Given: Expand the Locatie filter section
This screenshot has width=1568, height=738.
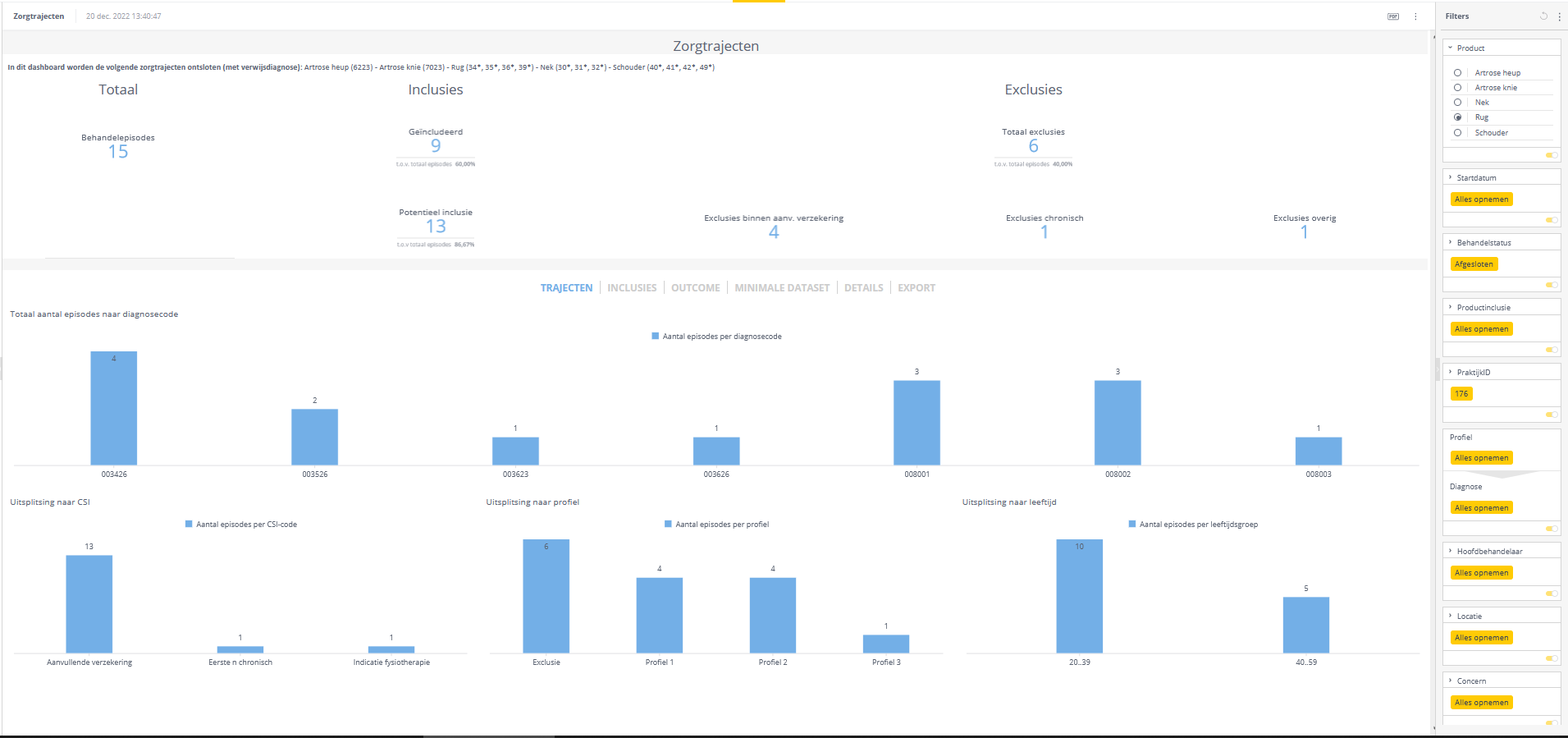Looking at the screenshot, I should (1451, 617).
